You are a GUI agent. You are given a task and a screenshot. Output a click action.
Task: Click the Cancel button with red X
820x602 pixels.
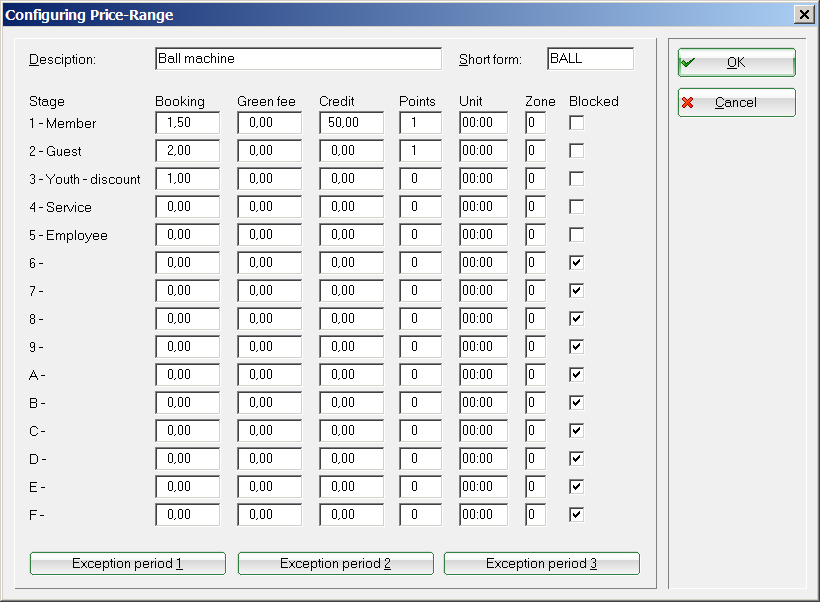736,102
